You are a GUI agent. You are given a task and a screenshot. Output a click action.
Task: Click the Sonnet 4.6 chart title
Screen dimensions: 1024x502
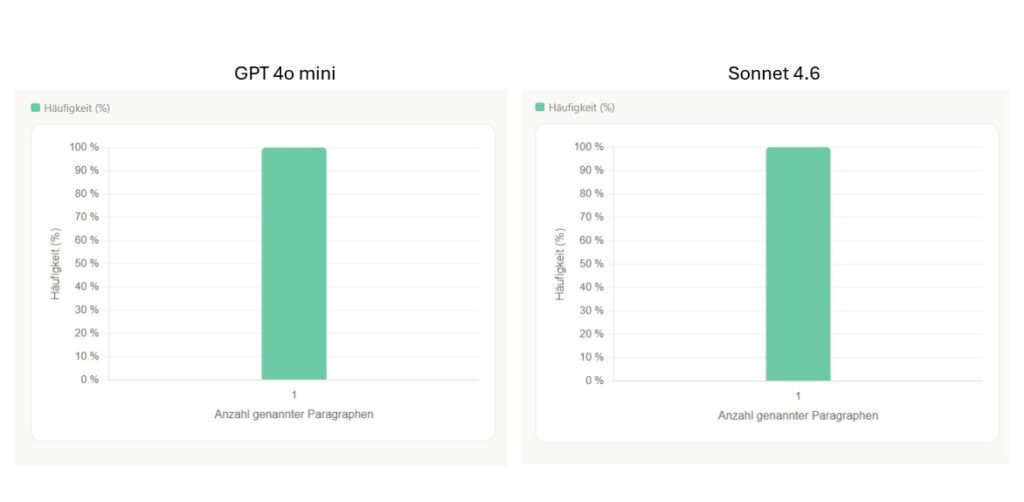tap(774, 73)
